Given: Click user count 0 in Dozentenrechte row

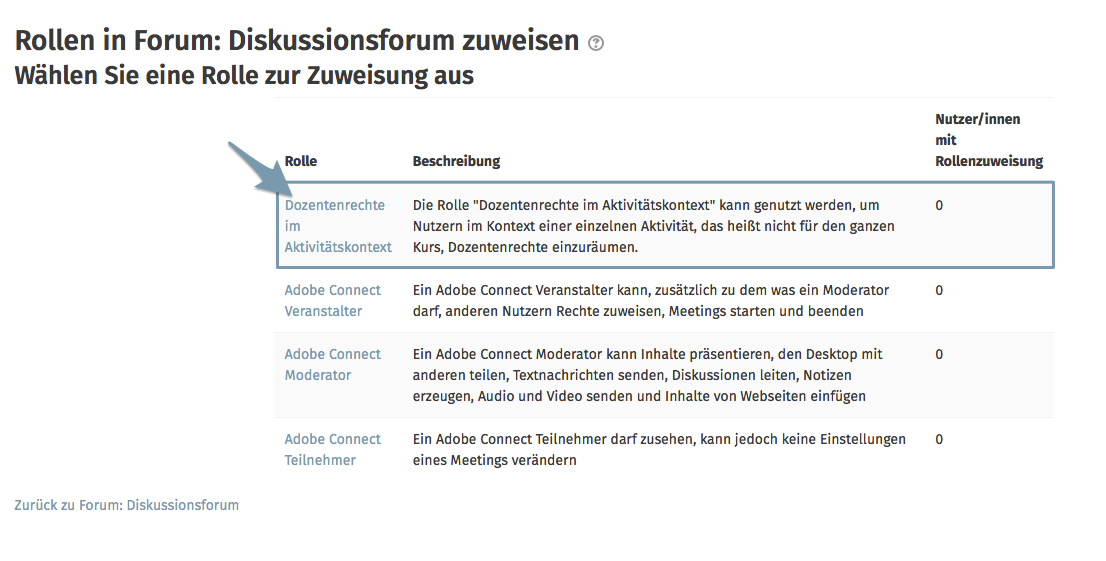Looking at the screenshot, I should click(939, 205).
